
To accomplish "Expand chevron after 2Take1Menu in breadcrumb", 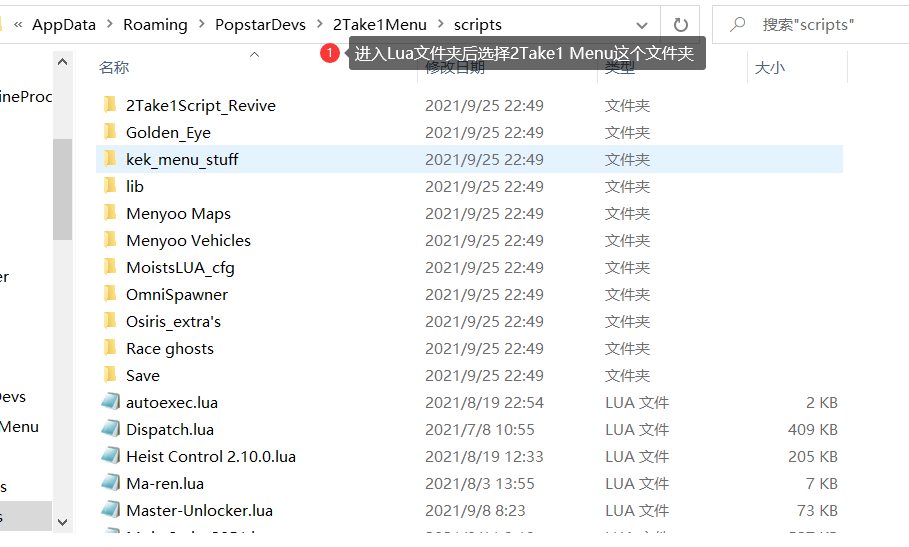I will 441,24.
